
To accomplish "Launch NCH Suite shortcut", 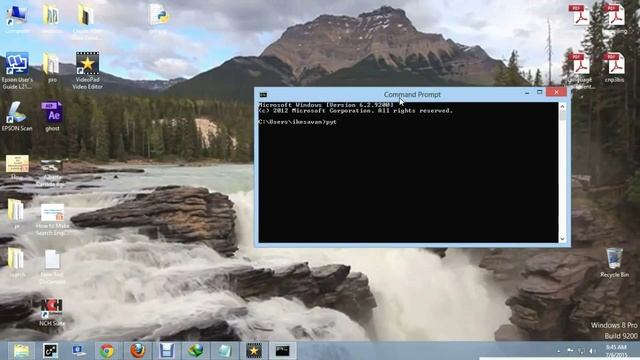I will pos(52,312).
